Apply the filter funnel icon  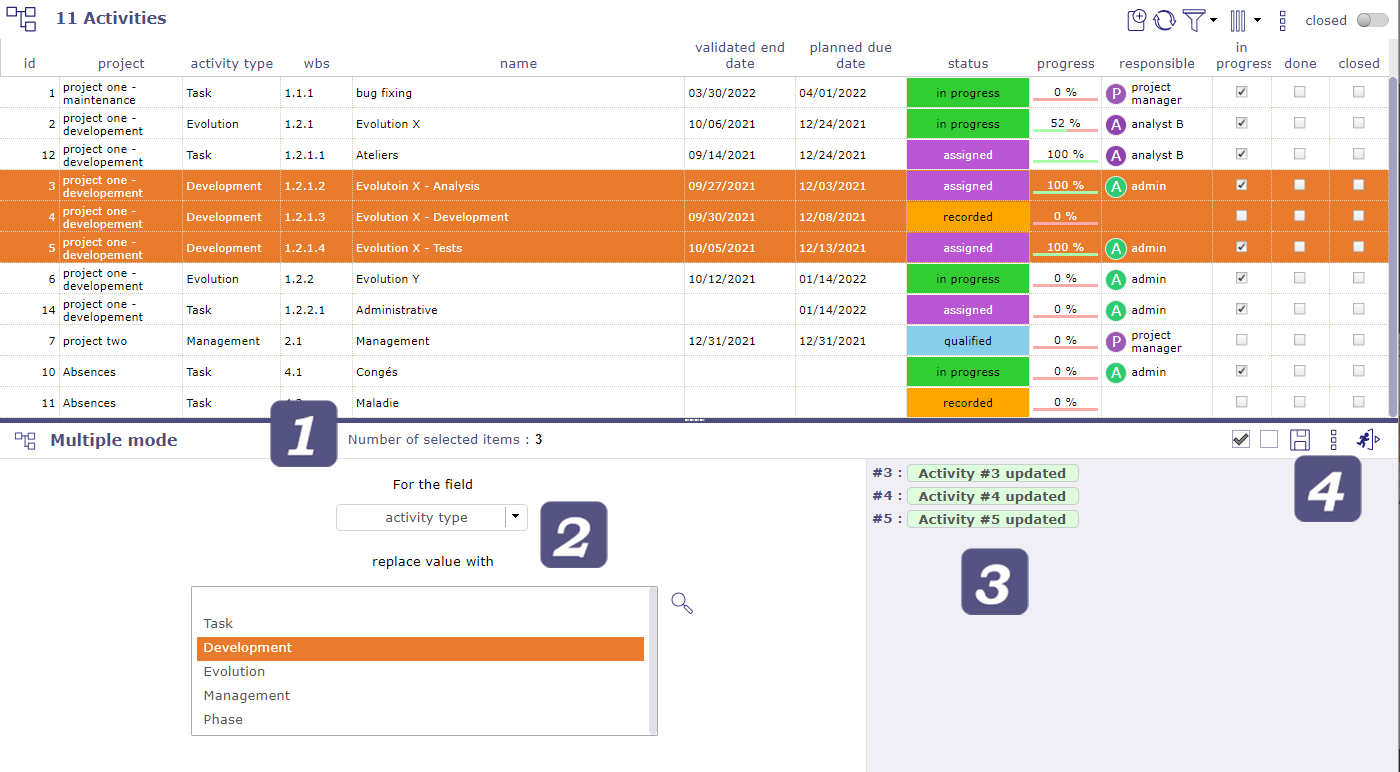pos(1196,19)
